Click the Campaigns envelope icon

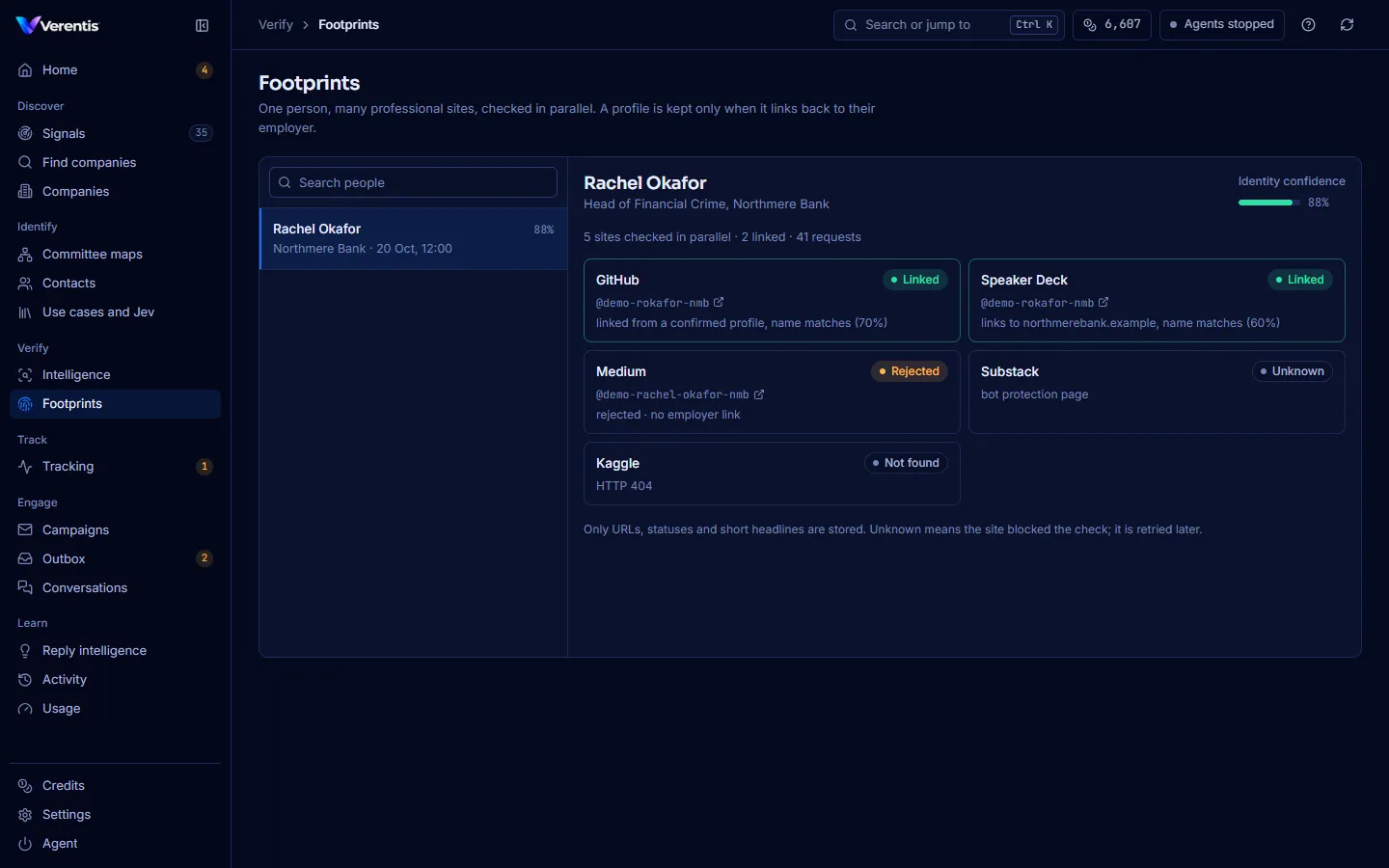coord(25,530)
